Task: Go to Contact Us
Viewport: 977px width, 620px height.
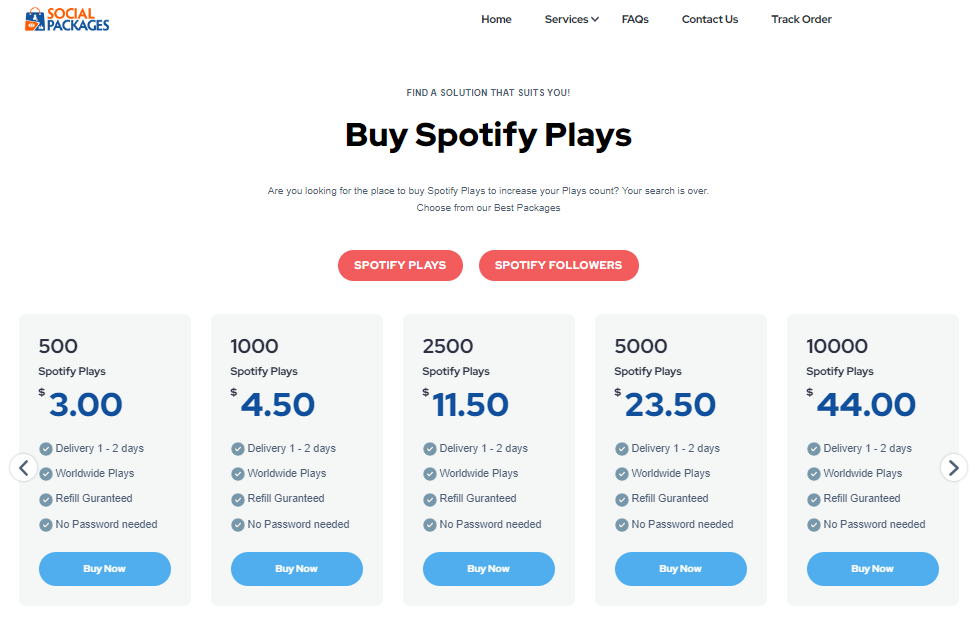Action: click(710, 19)
